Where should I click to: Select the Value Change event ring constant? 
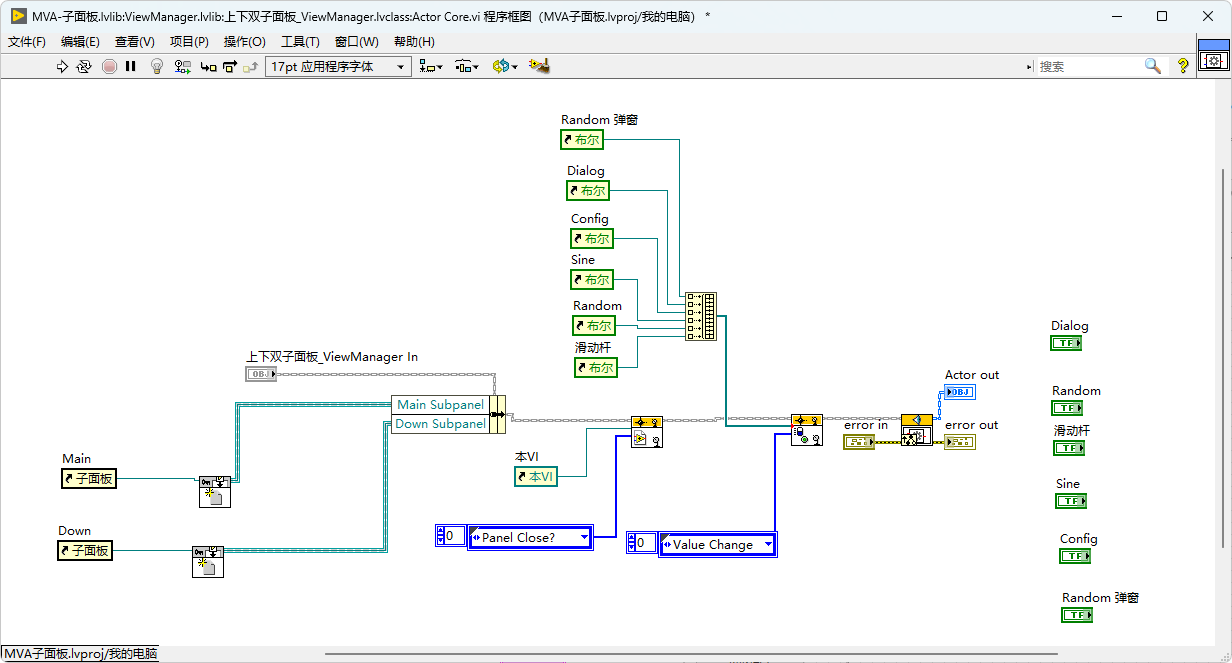[x=717, y=544]
